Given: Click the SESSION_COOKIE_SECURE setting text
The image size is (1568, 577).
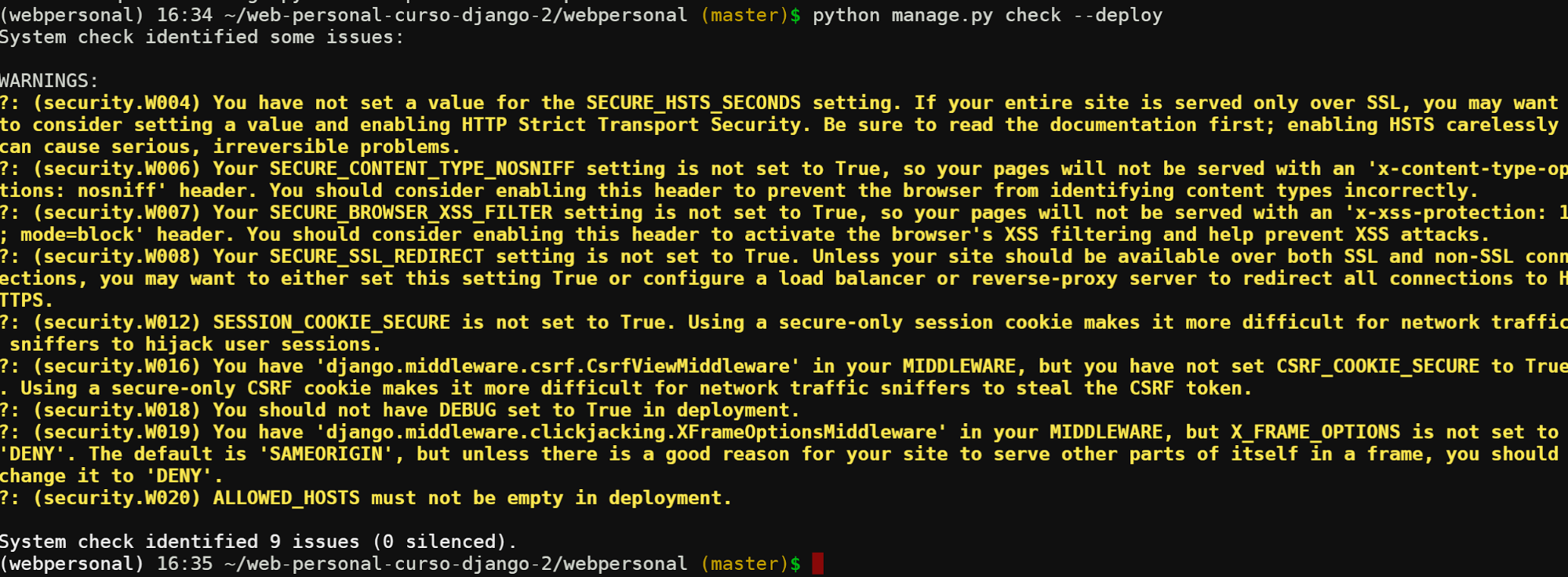Looking at the screenshot, I should 332,323.
